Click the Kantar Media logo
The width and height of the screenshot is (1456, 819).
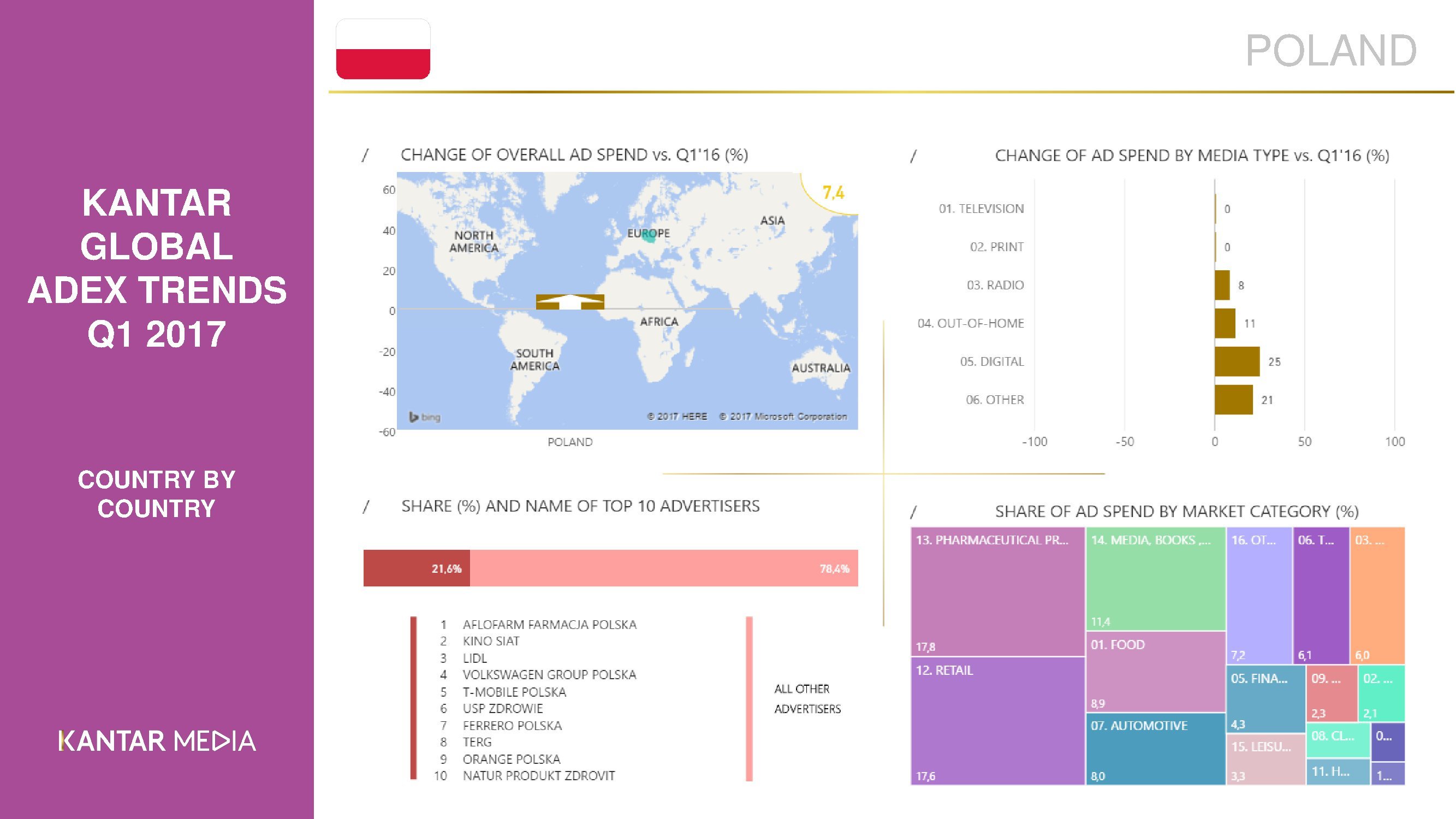pos(157,741)
